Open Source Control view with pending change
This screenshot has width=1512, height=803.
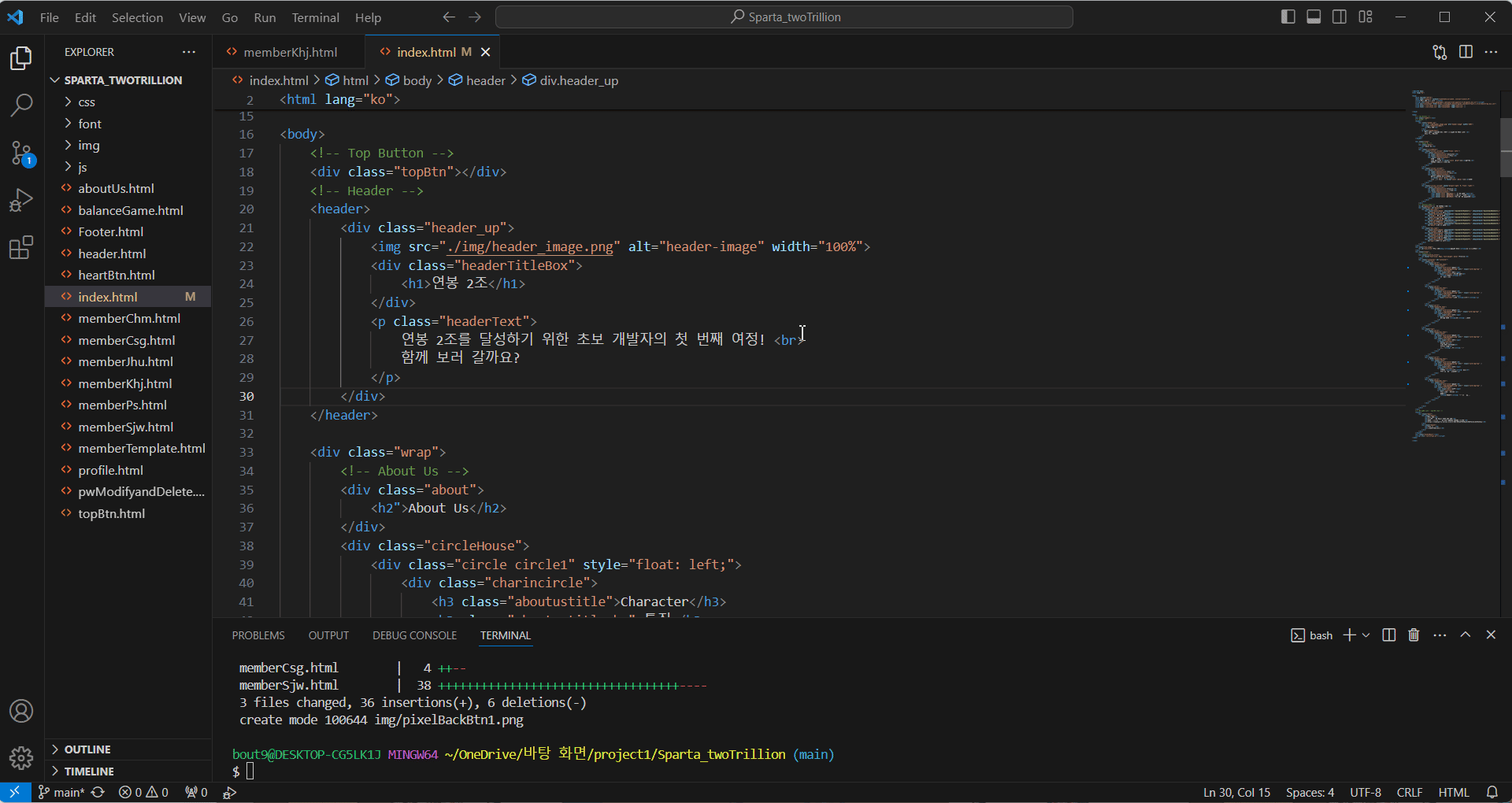click(21, 153)
